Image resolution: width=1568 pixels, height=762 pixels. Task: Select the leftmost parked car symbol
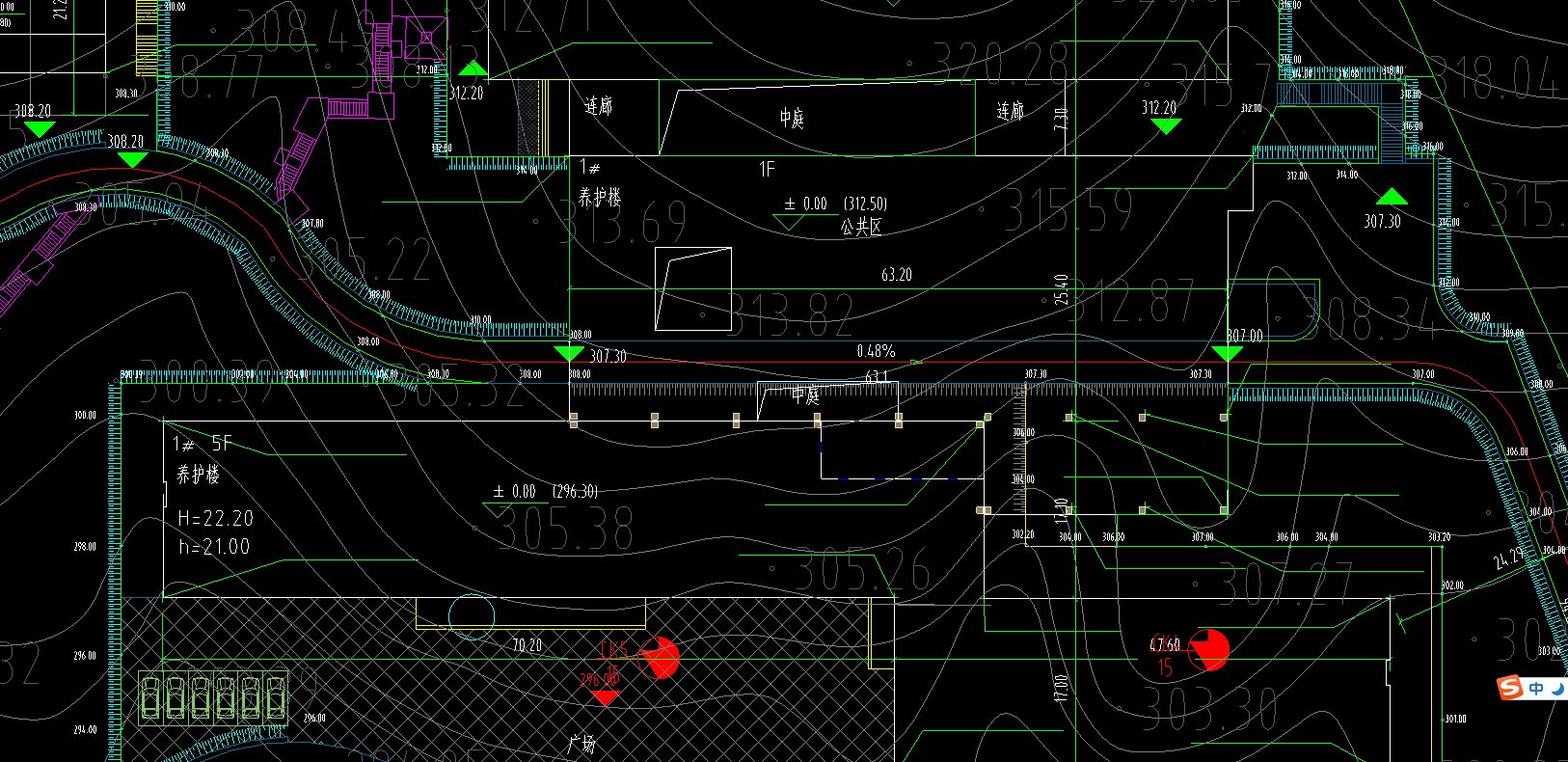pyautogui.click(x=151, y=697)
